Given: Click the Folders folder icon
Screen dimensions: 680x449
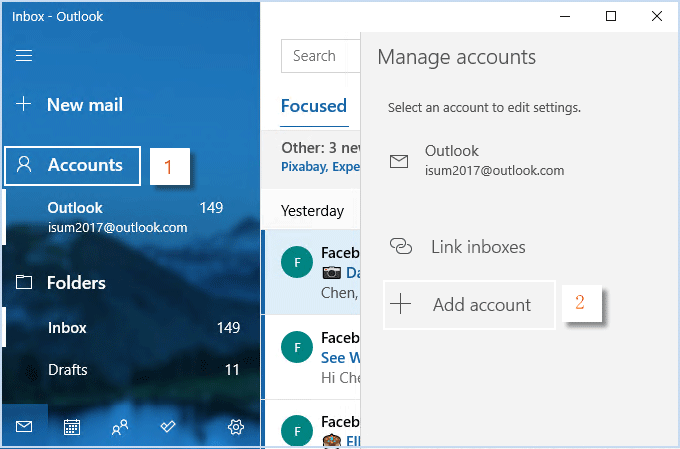Looking at the screenshot, I should pos(24,282).
